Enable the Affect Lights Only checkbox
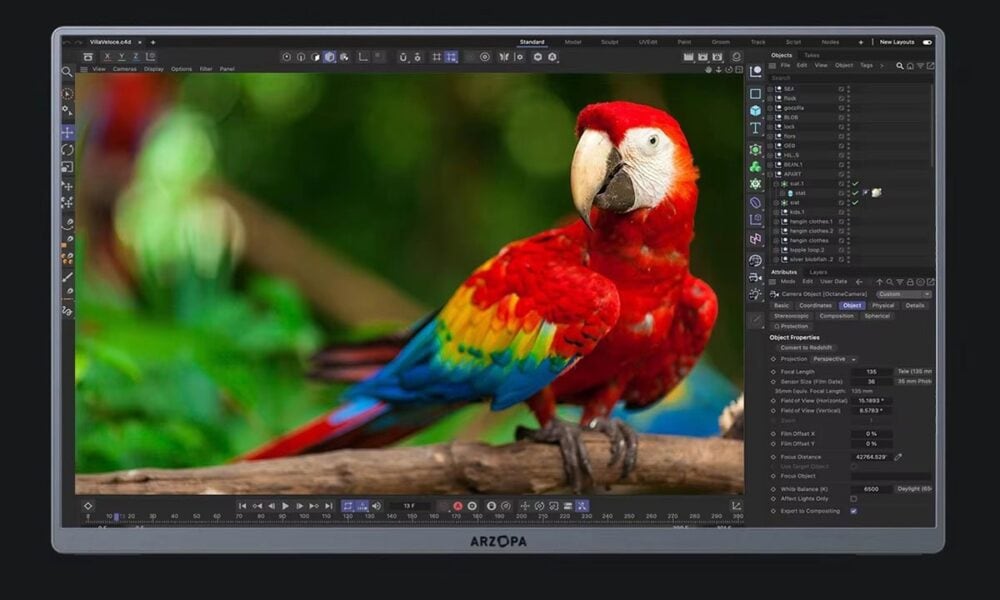The image size is (1000, 600). 853,498
